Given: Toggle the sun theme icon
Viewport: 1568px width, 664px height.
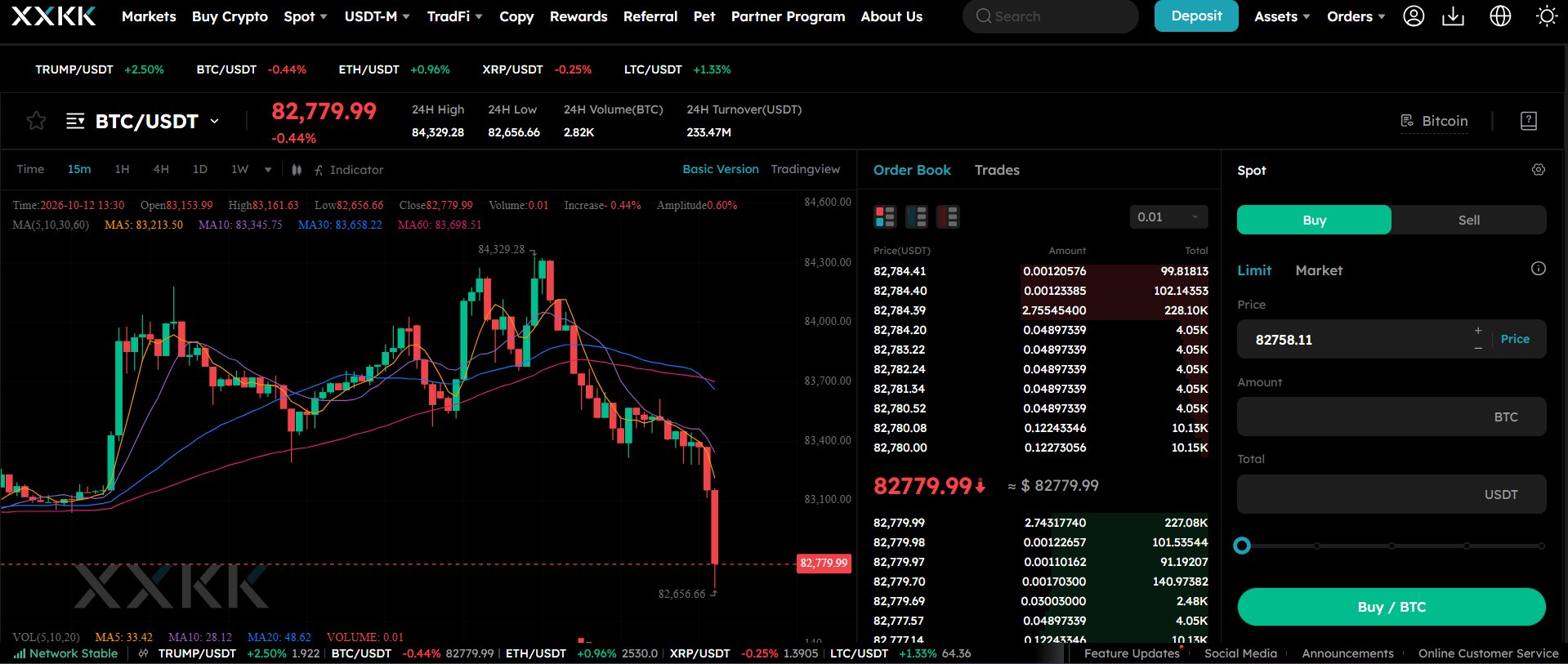Looking at the screenshot, I should point(1546,16).
